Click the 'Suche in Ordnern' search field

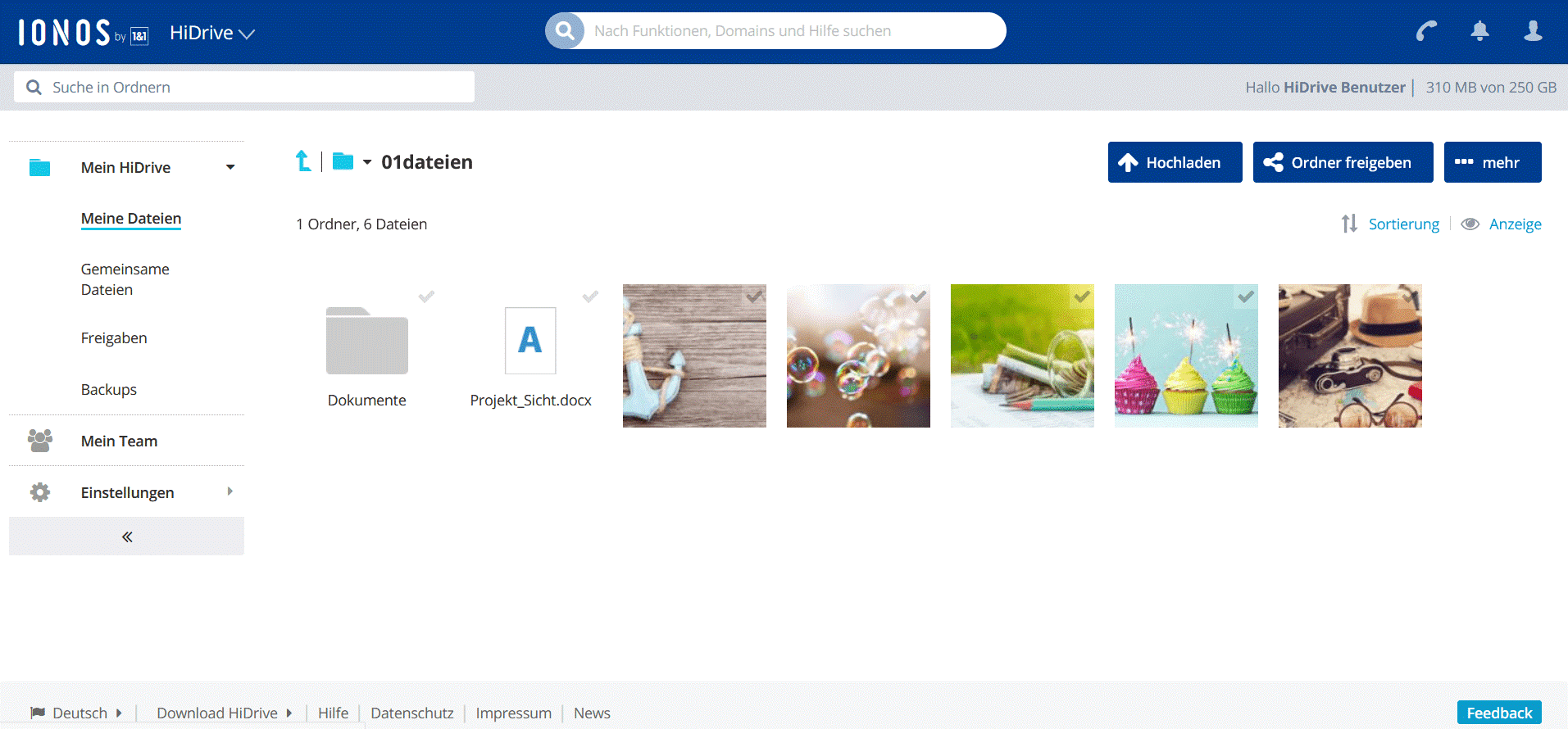tap(244, 87)
